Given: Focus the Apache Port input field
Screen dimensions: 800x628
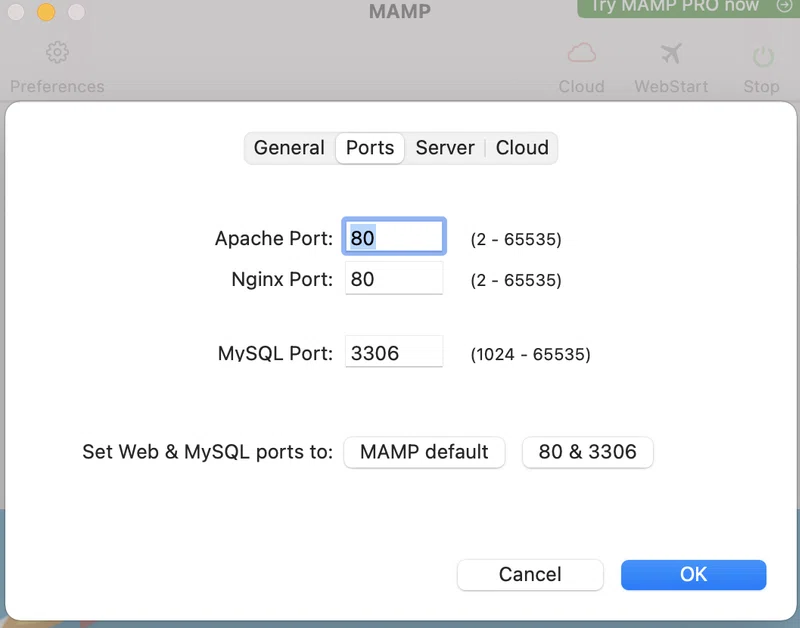Looking at the screenshot, I should tap(394, 237).
